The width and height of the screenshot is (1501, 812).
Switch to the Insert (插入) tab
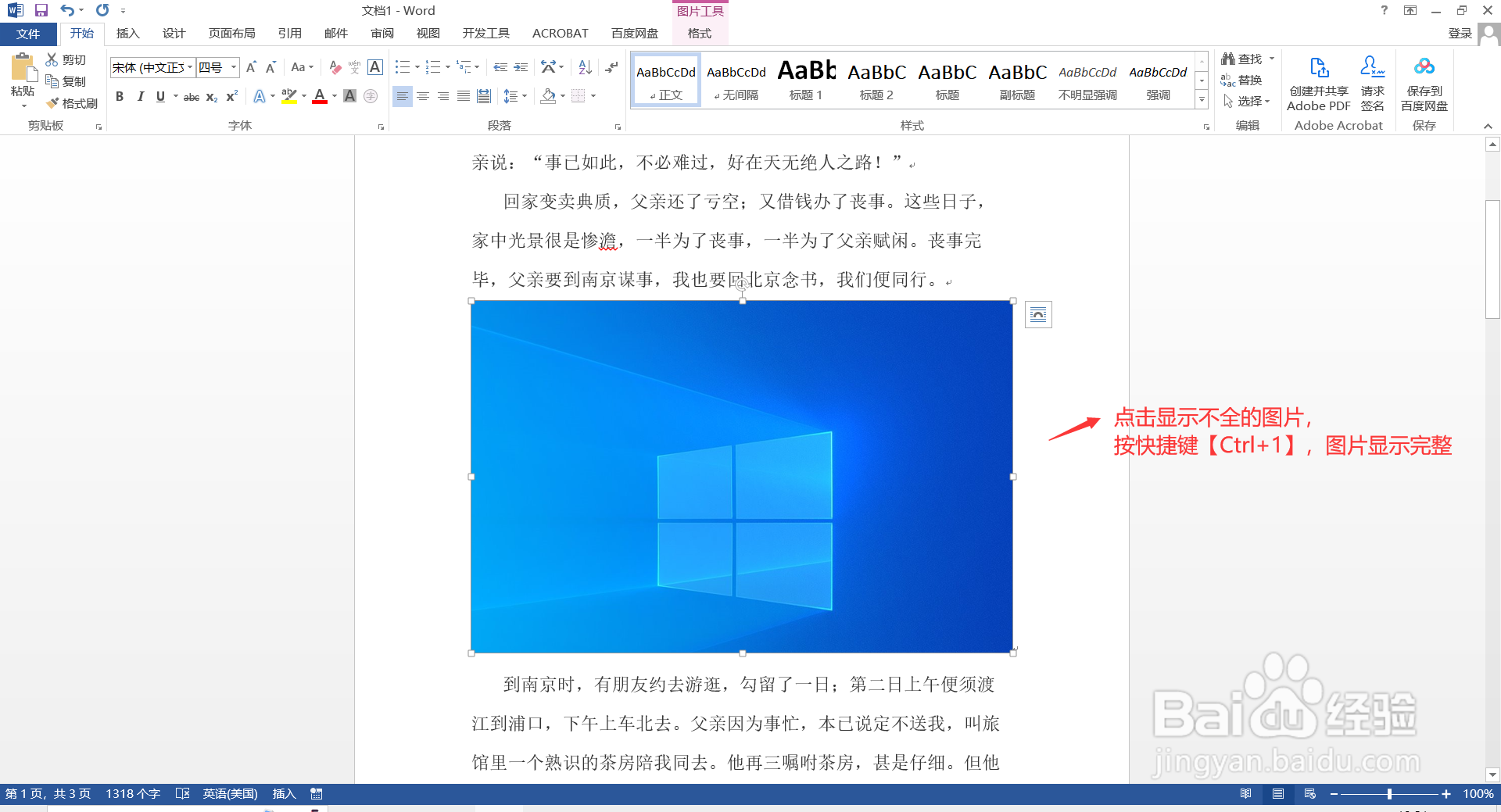coord(127,34)
